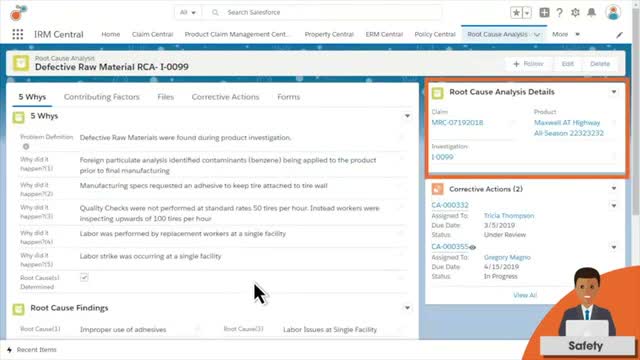Open the setup gear icon

tap(575, 13)
